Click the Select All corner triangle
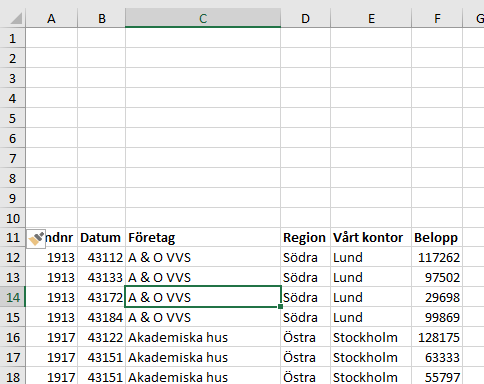484x384 pixels. coord(16,18)
